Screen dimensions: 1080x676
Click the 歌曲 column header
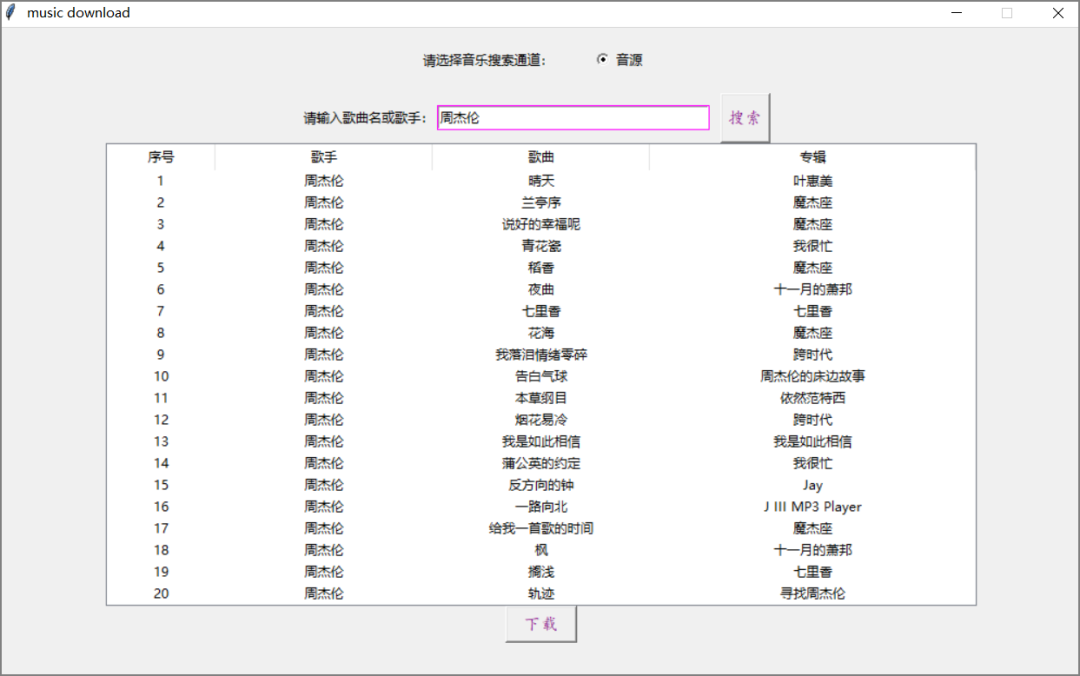click(x=540, y=156)
